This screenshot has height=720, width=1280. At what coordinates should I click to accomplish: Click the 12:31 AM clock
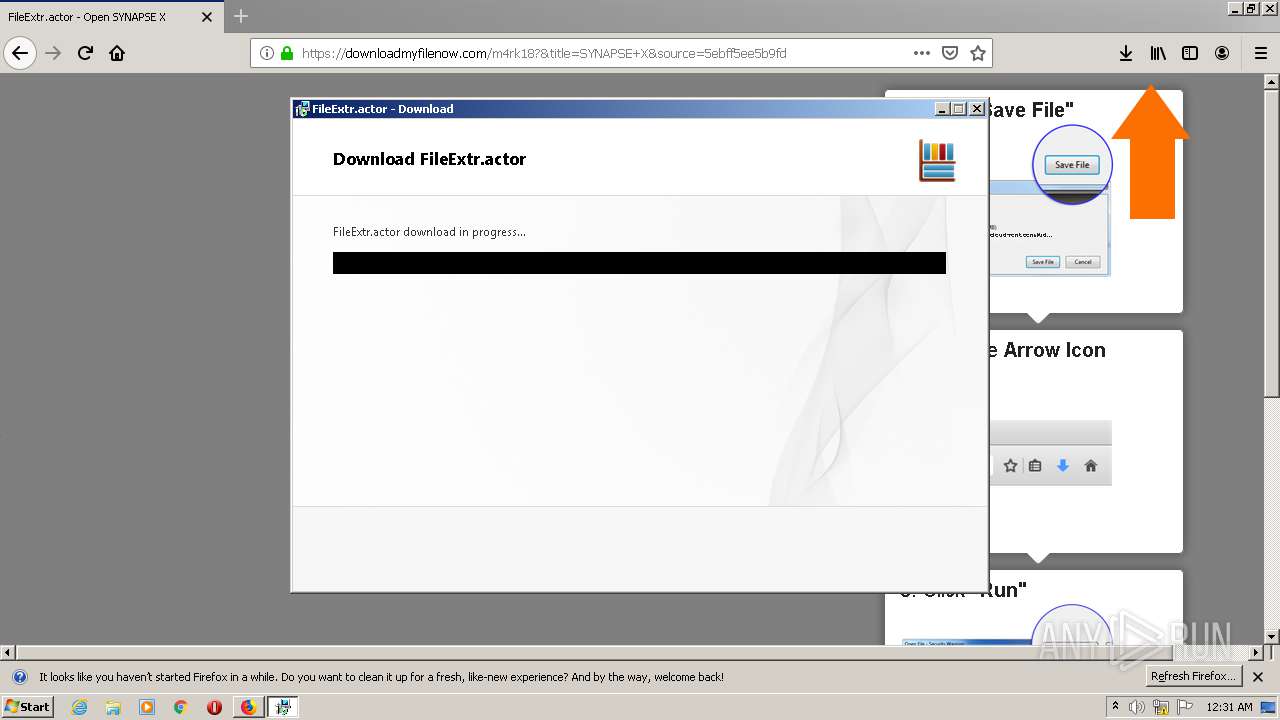click(1229, 707)
